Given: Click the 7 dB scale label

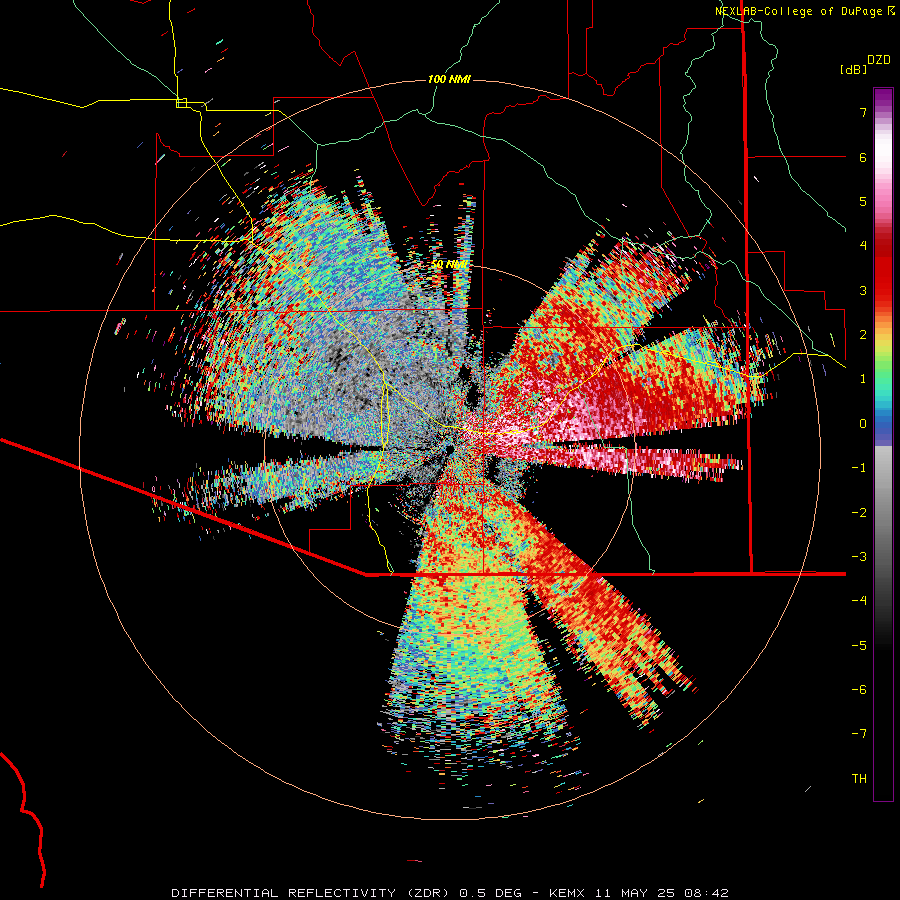Looking at the screenshot, I should click(863, 112).
